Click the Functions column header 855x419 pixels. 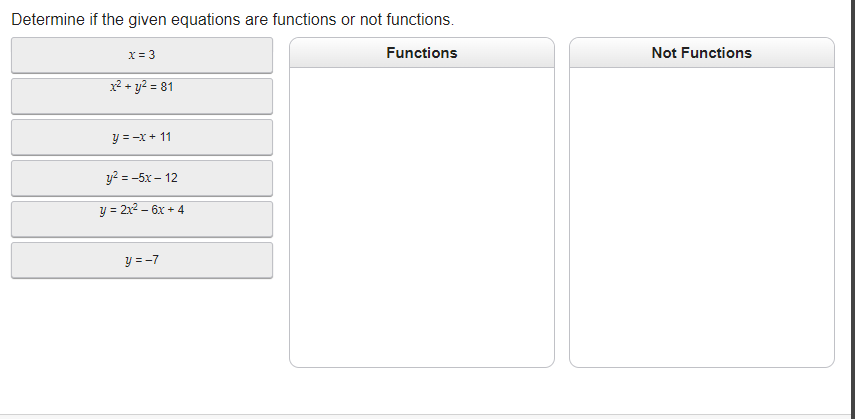(x=422, y=53)
